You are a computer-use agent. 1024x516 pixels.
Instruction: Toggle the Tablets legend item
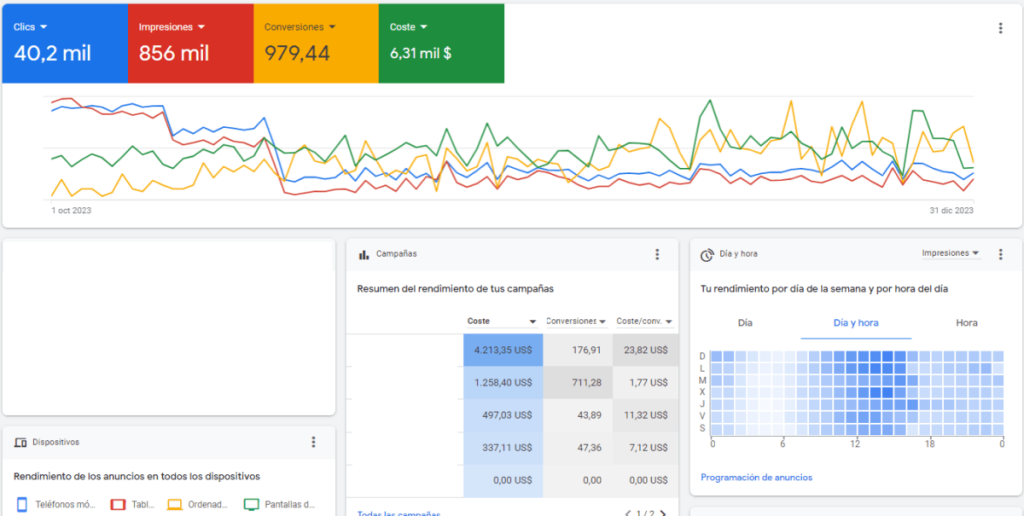click(x=124, y=505)
